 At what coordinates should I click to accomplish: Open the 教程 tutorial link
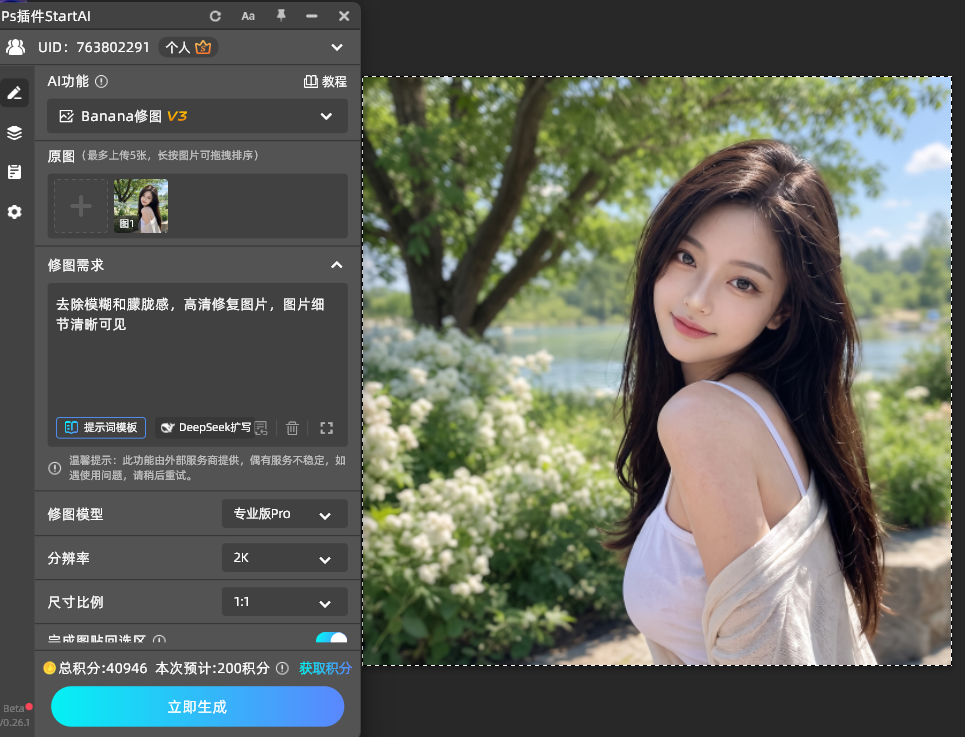pos(325,81)
